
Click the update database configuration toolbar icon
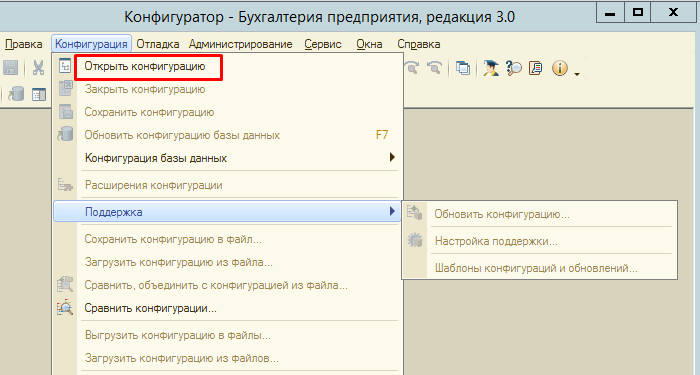16,94
